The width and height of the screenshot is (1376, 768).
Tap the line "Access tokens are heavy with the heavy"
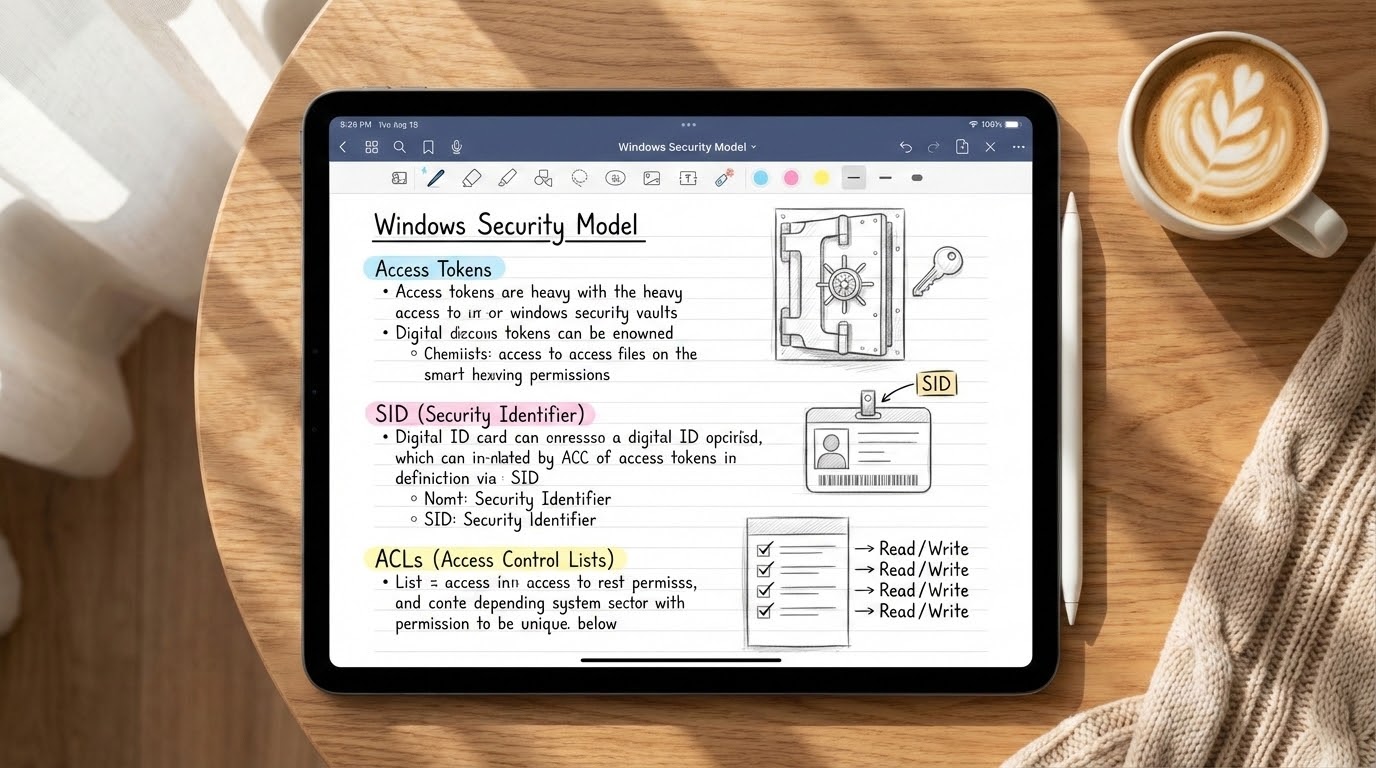coord(538,292)
